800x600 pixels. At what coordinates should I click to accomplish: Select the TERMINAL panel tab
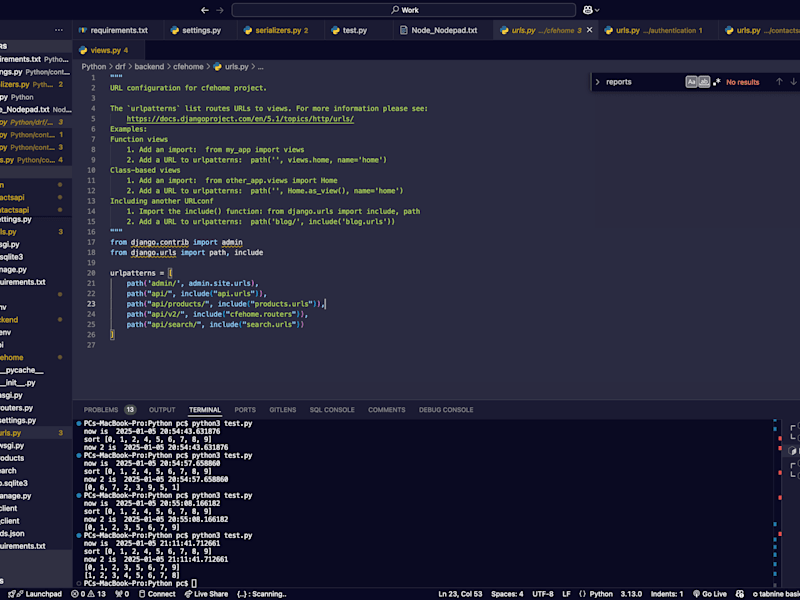coord(205,410)
